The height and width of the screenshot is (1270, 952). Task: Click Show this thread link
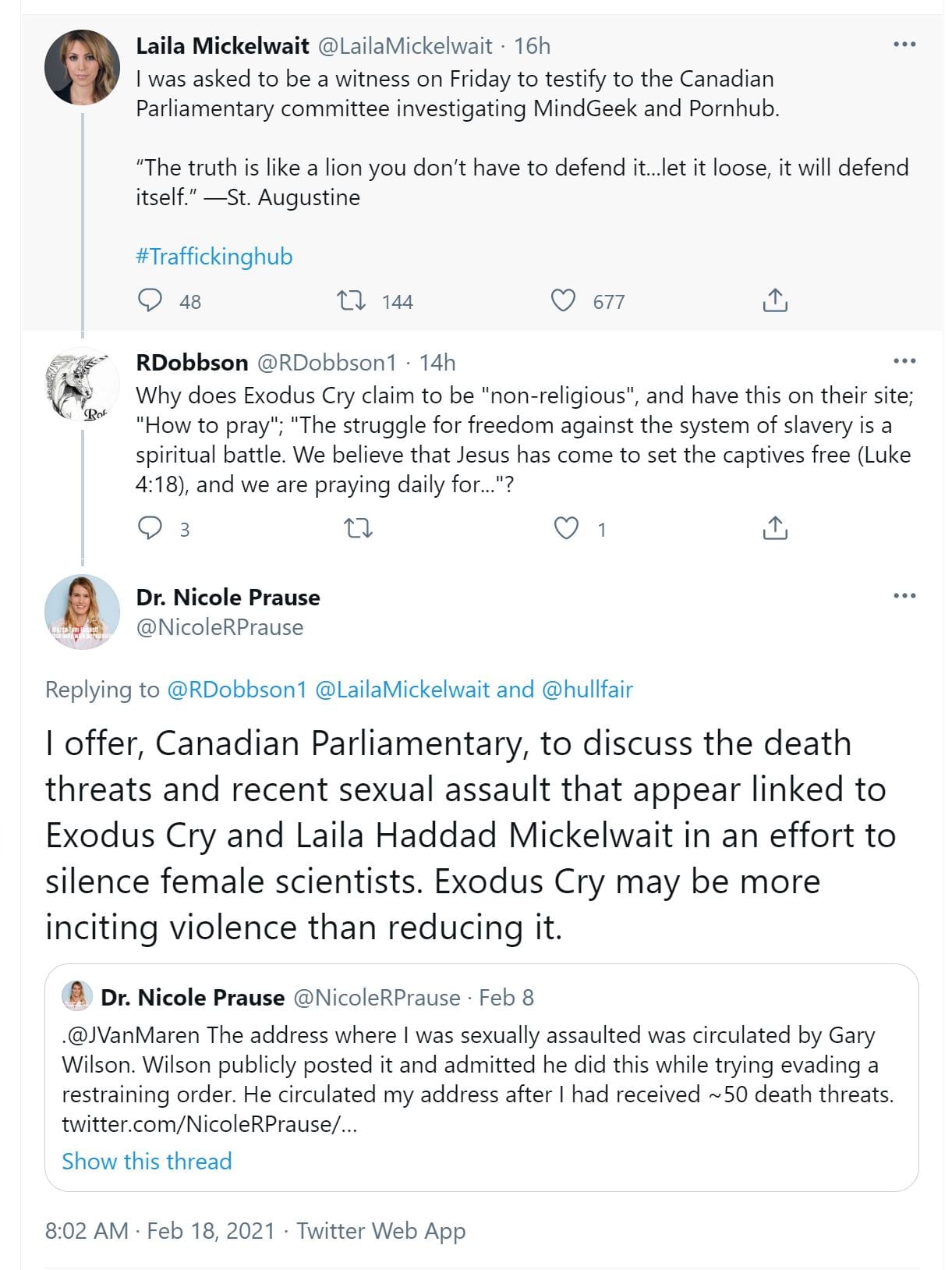tap(147, 1161)
